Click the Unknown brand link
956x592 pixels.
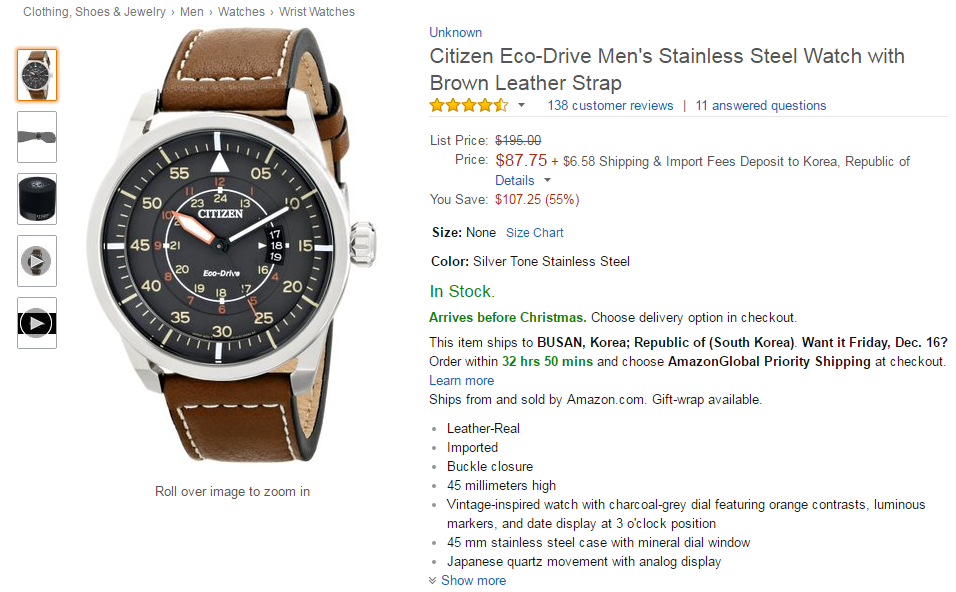point(455,32)
